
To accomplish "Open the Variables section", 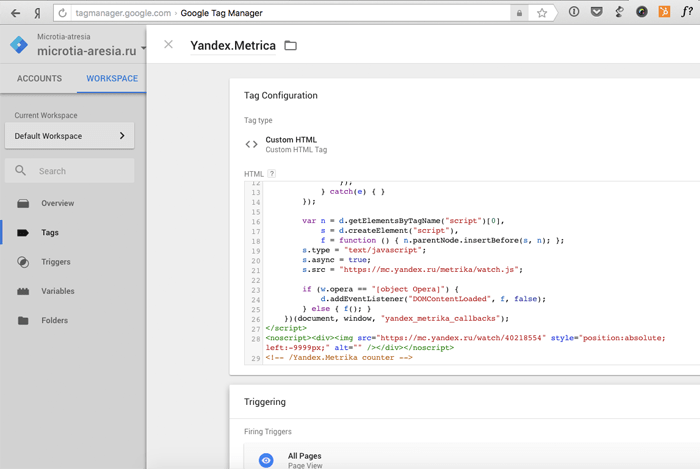I will coord(58,291).
